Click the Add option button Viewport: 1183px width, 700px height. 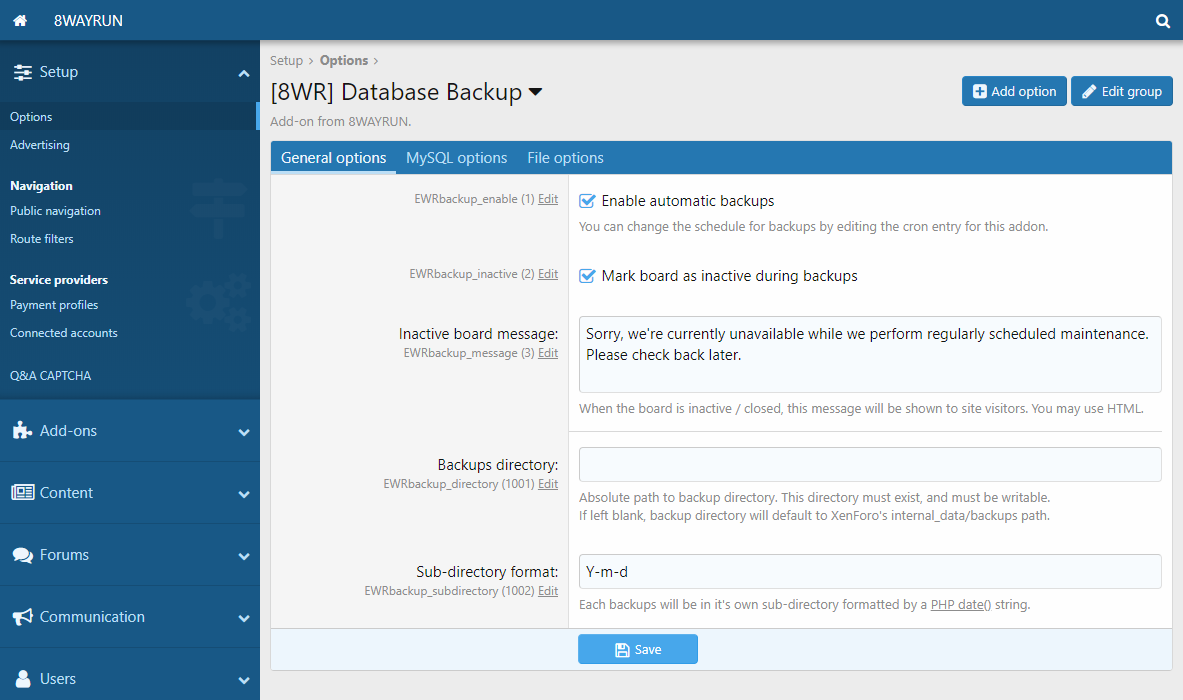[x=1014, y=91]
